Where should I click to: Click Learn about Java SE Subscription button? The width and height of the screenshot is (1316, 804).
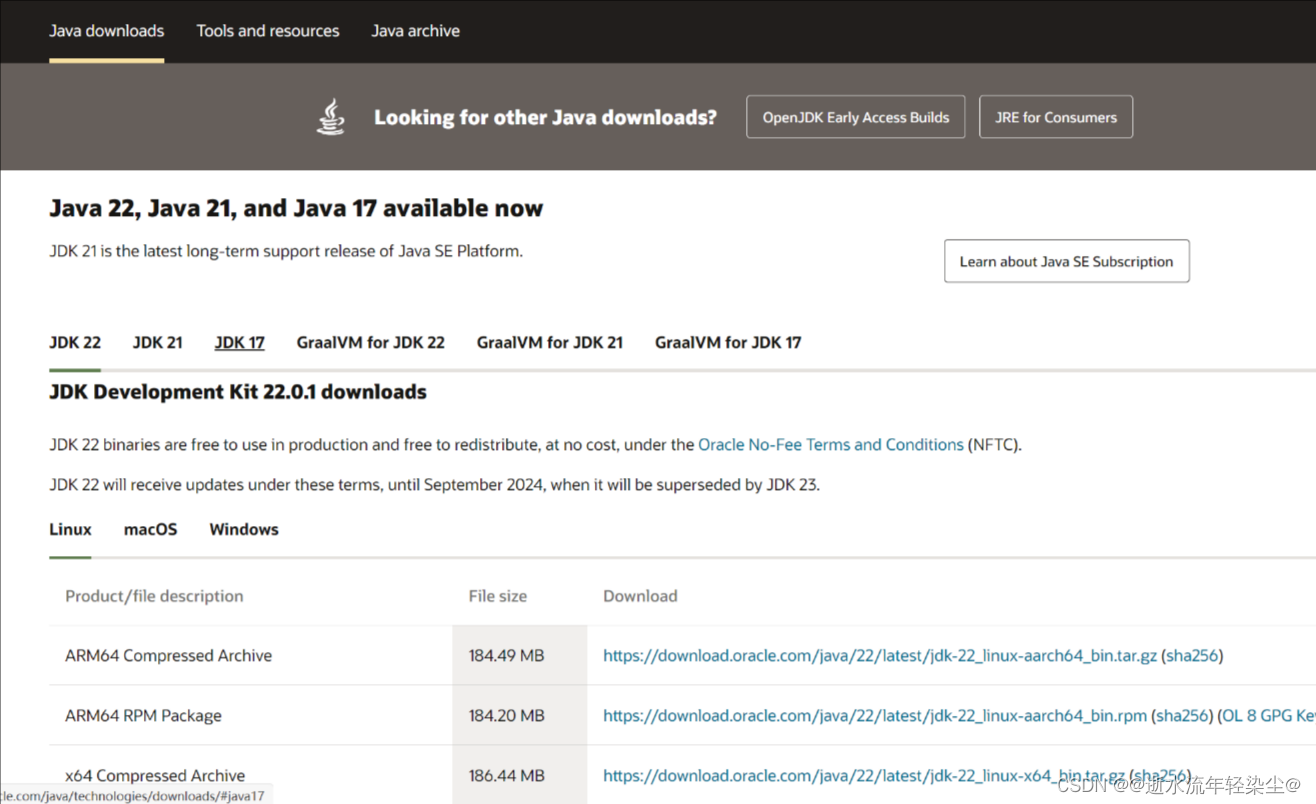pyautogui.click(x=1067, y=261)
